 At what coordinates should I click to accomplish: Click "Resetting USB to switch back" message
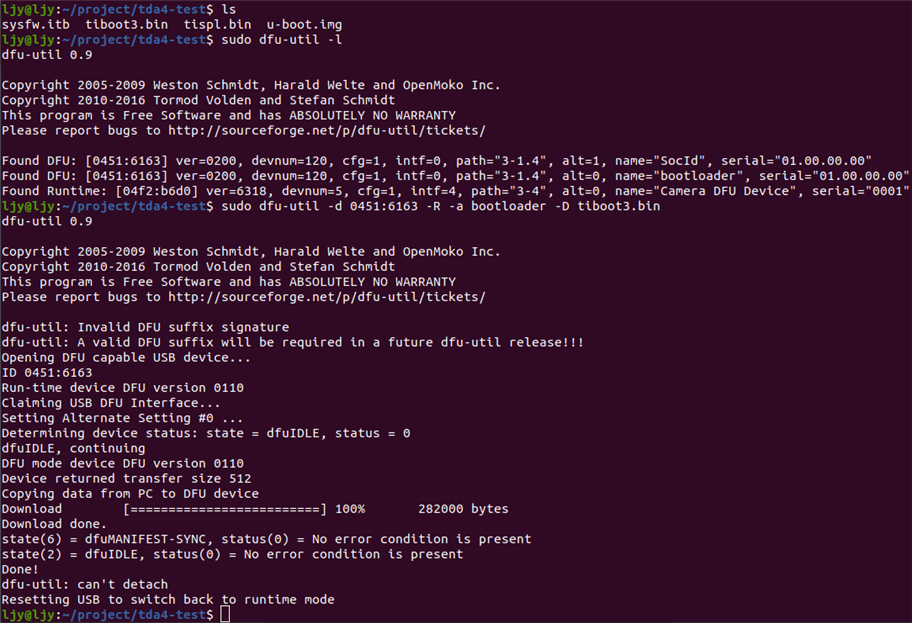(168, 599)
